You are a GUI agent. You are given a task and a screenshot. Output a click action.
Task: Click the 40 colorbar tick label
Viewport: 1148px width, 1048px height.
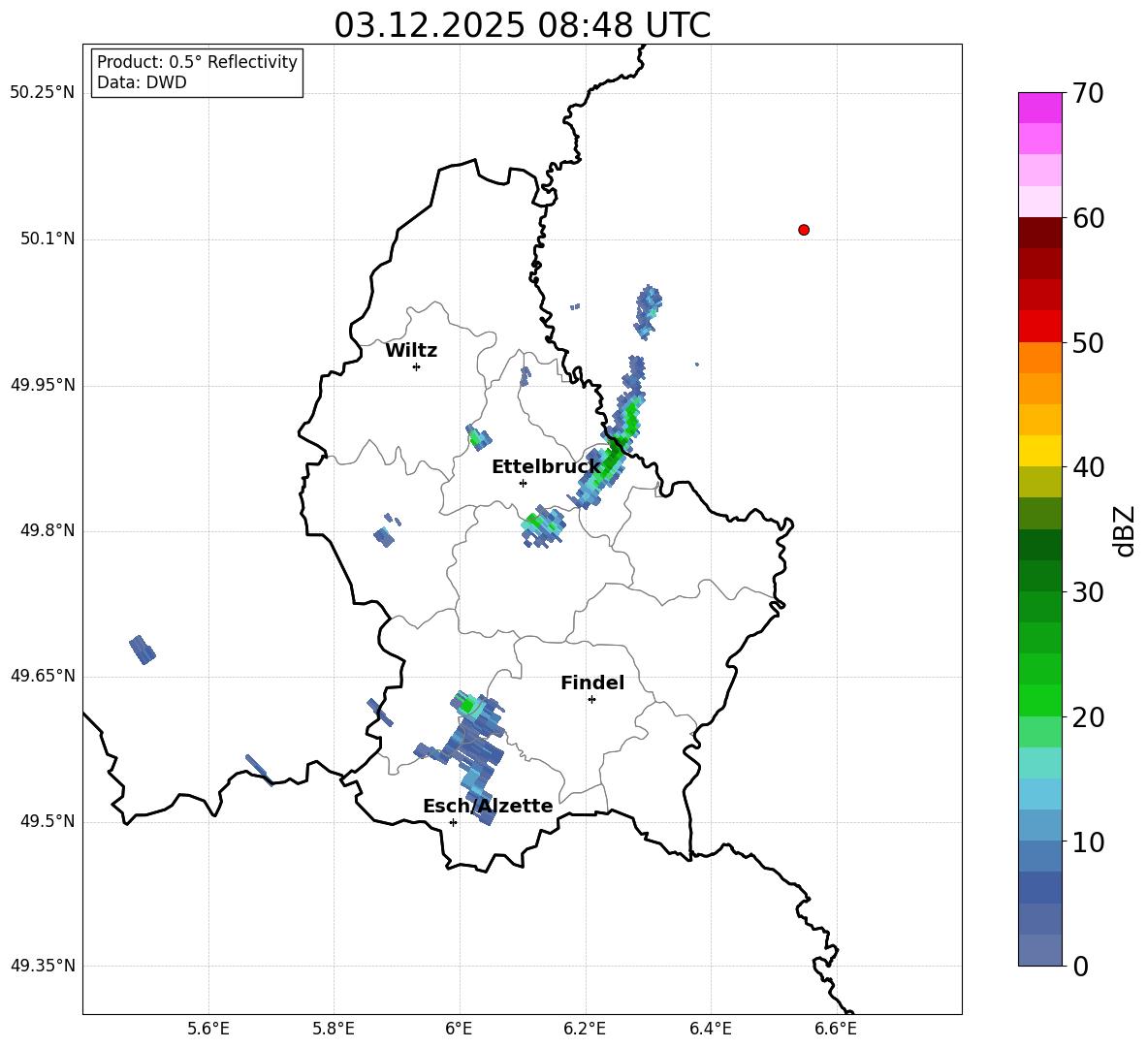click(1088, 467)
